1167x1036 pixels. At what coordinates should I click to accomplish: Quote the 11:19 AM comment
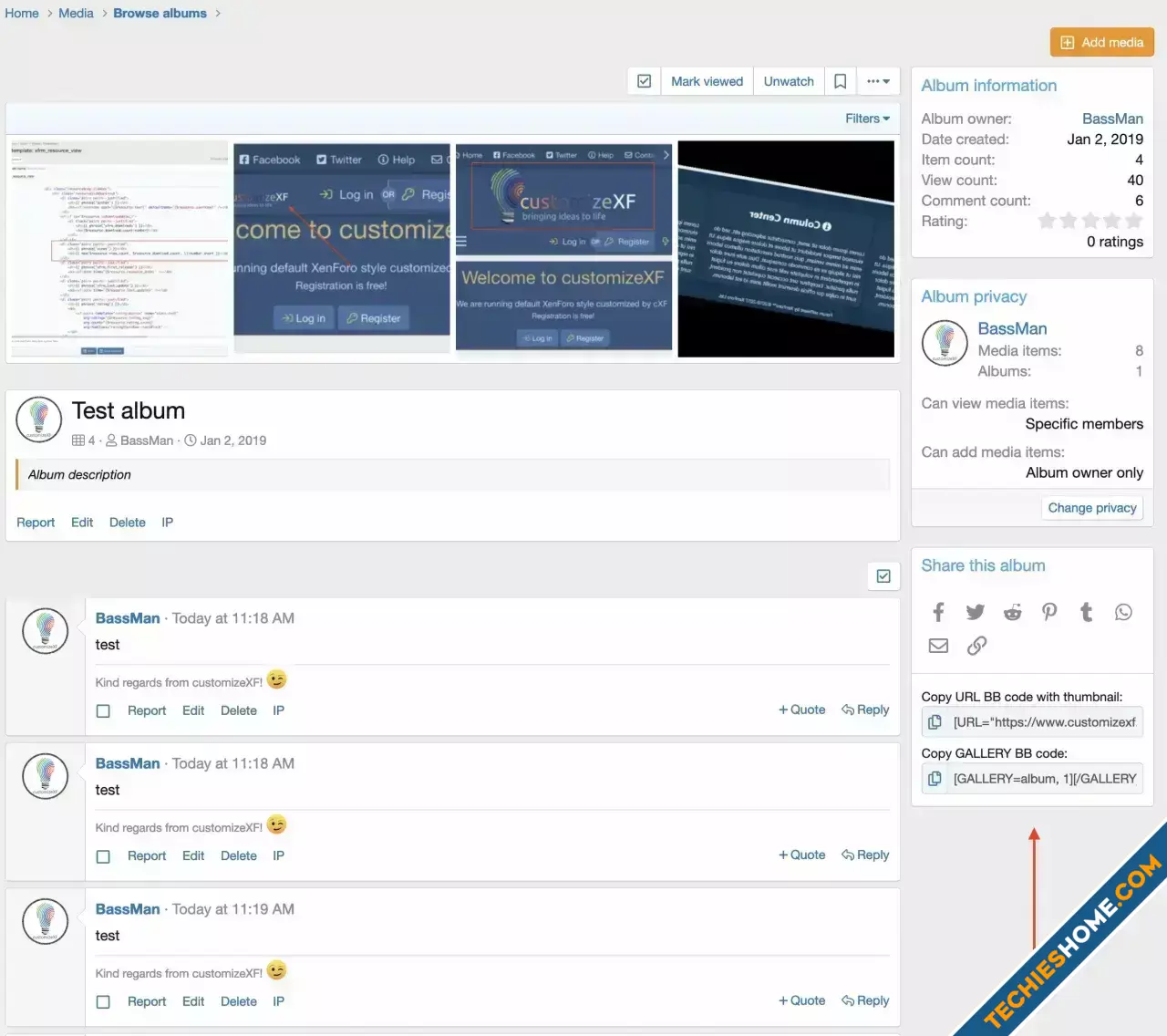pyautogui.click(x=801, y=1000)
